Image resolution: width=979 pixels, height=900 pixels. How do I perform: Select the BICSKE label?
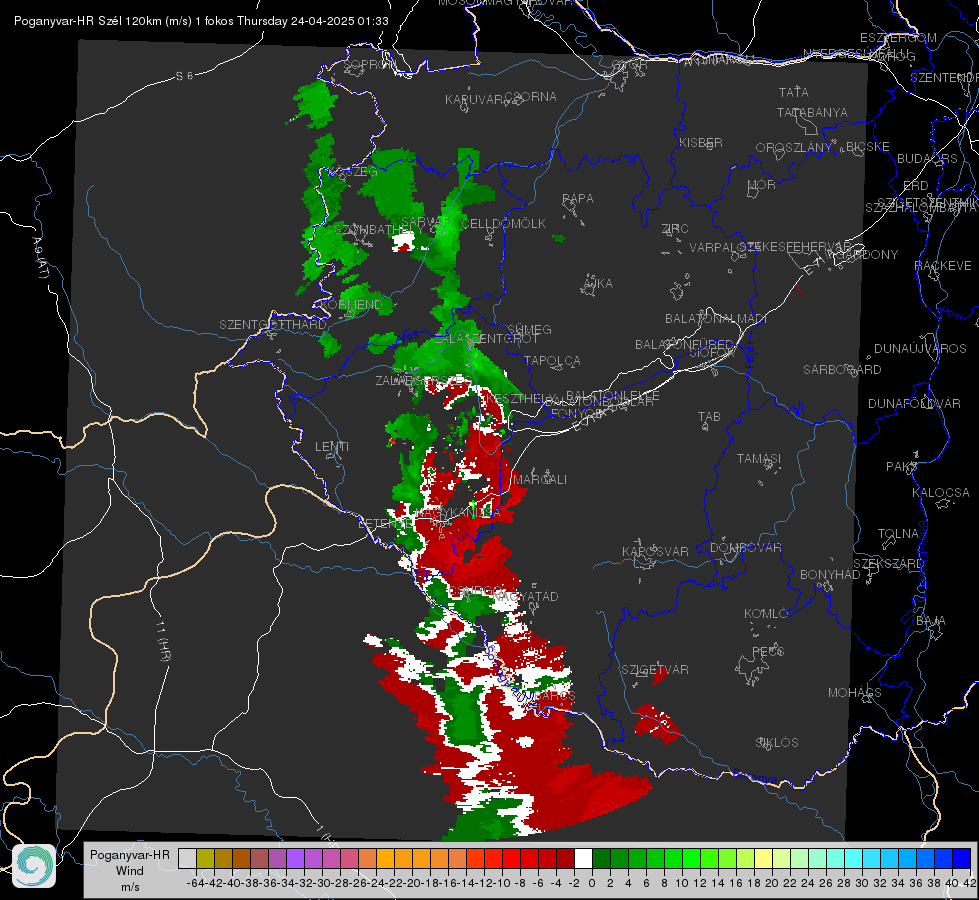tap(868, 147)
